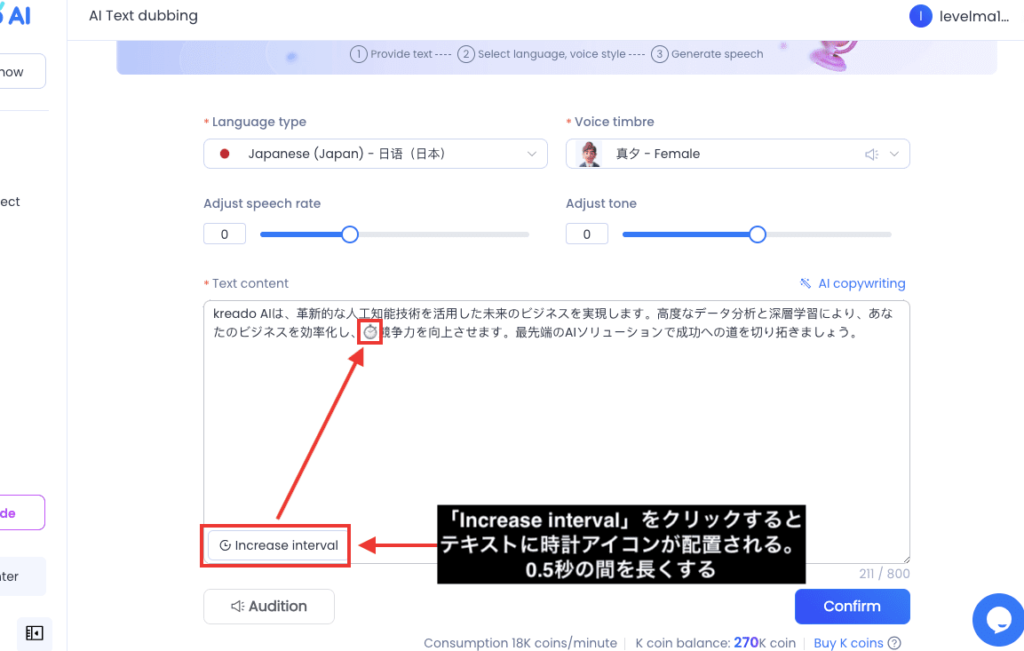Click the 'AI Text dubbing' page title
The height and width of the screenshot is (651, 1024).
(x=144, y=16)
